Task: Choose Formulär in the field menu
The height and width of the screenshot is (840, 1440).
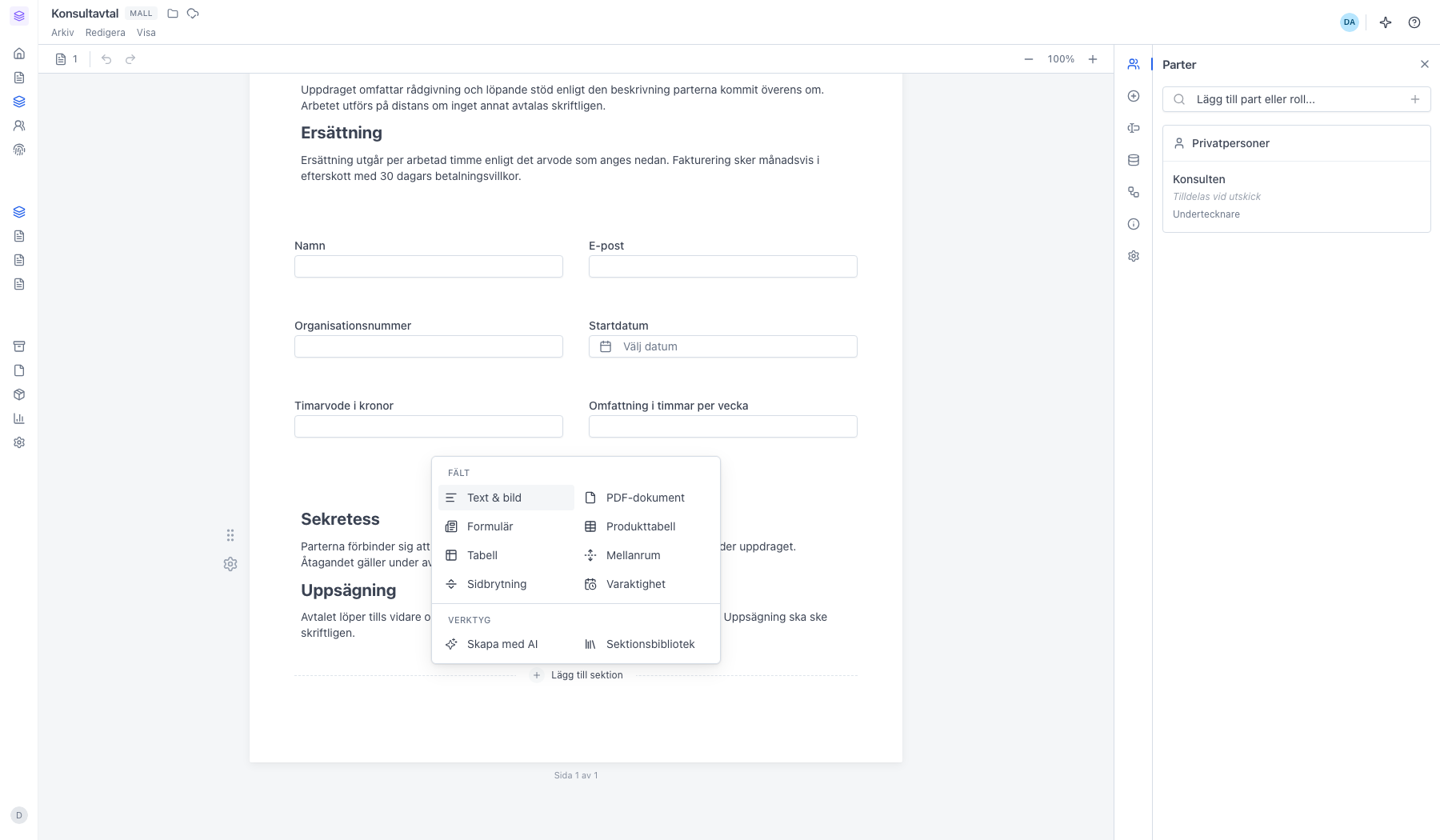Action: click(x=506, y=526)
